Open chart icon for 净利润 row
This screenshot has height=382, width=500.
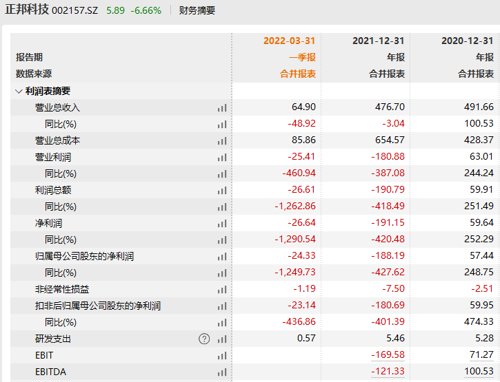(222, 224)
